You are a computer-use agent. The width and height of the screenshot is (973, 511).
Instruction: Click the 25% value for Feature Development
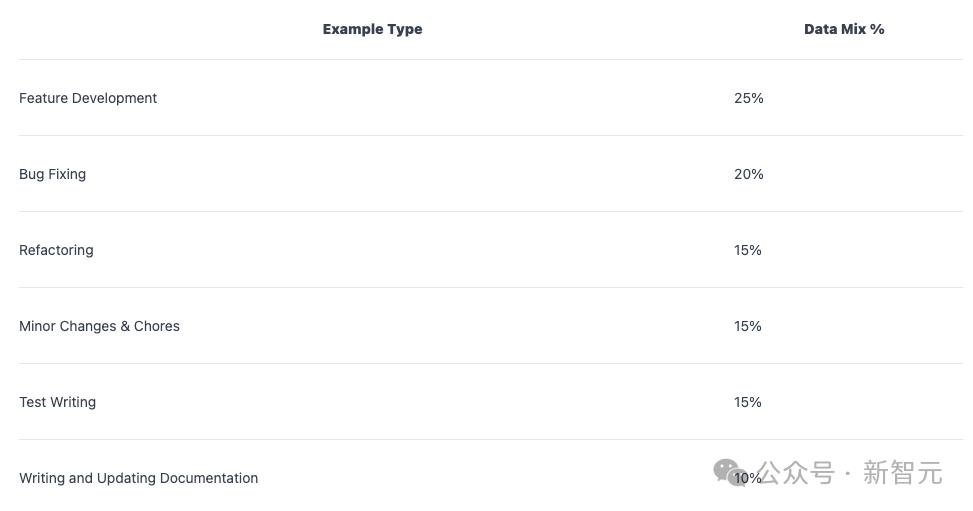tap(748, 98)
